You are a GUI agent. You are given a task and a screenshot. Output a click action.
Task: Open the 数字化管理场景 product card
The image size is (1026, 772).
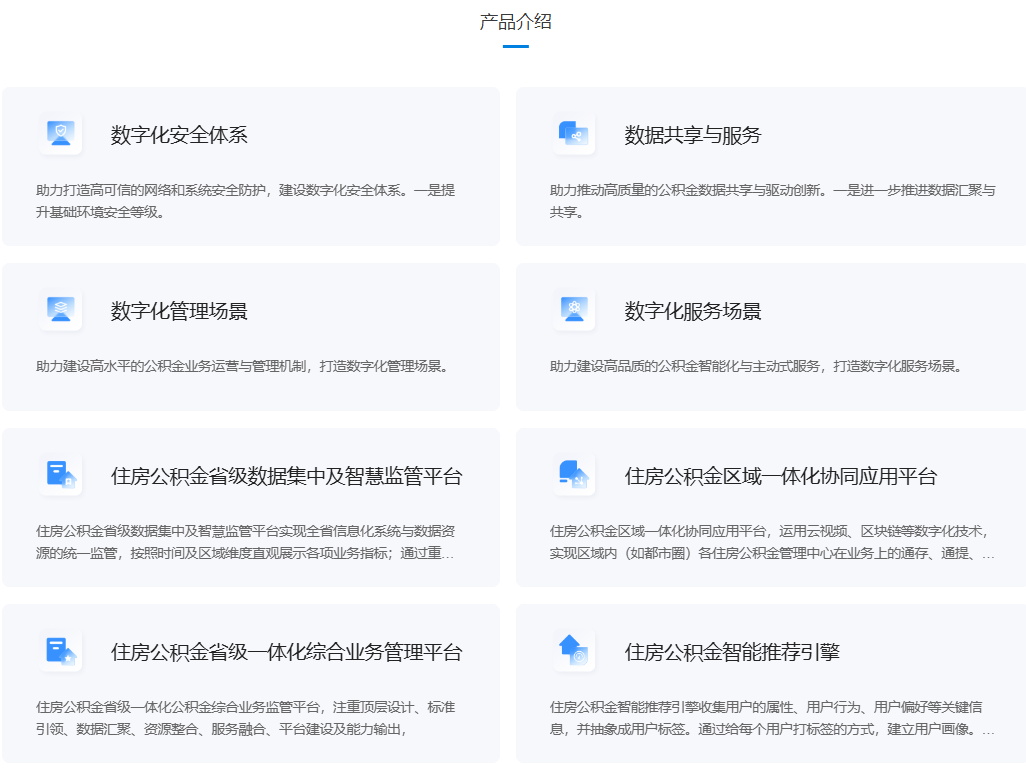tap(252, 336)
